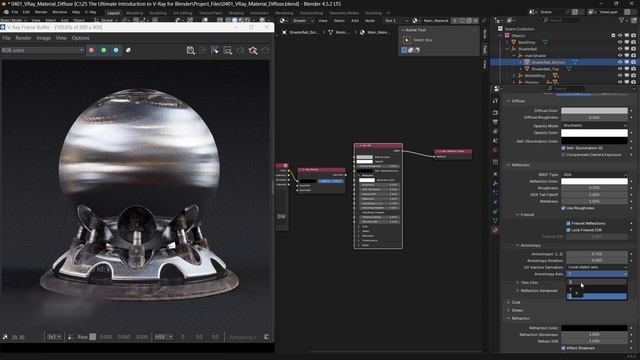Open the BRDF Type dropdown

pos(594,174)
